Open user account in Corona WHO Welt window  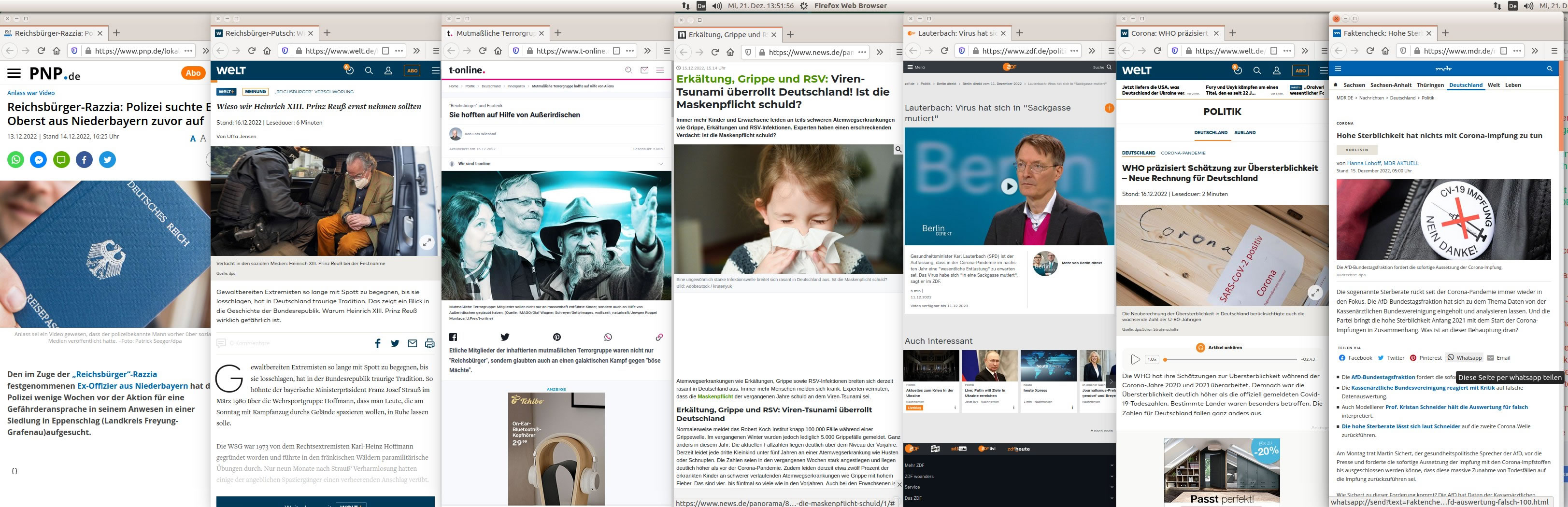tap(1276, 70)
